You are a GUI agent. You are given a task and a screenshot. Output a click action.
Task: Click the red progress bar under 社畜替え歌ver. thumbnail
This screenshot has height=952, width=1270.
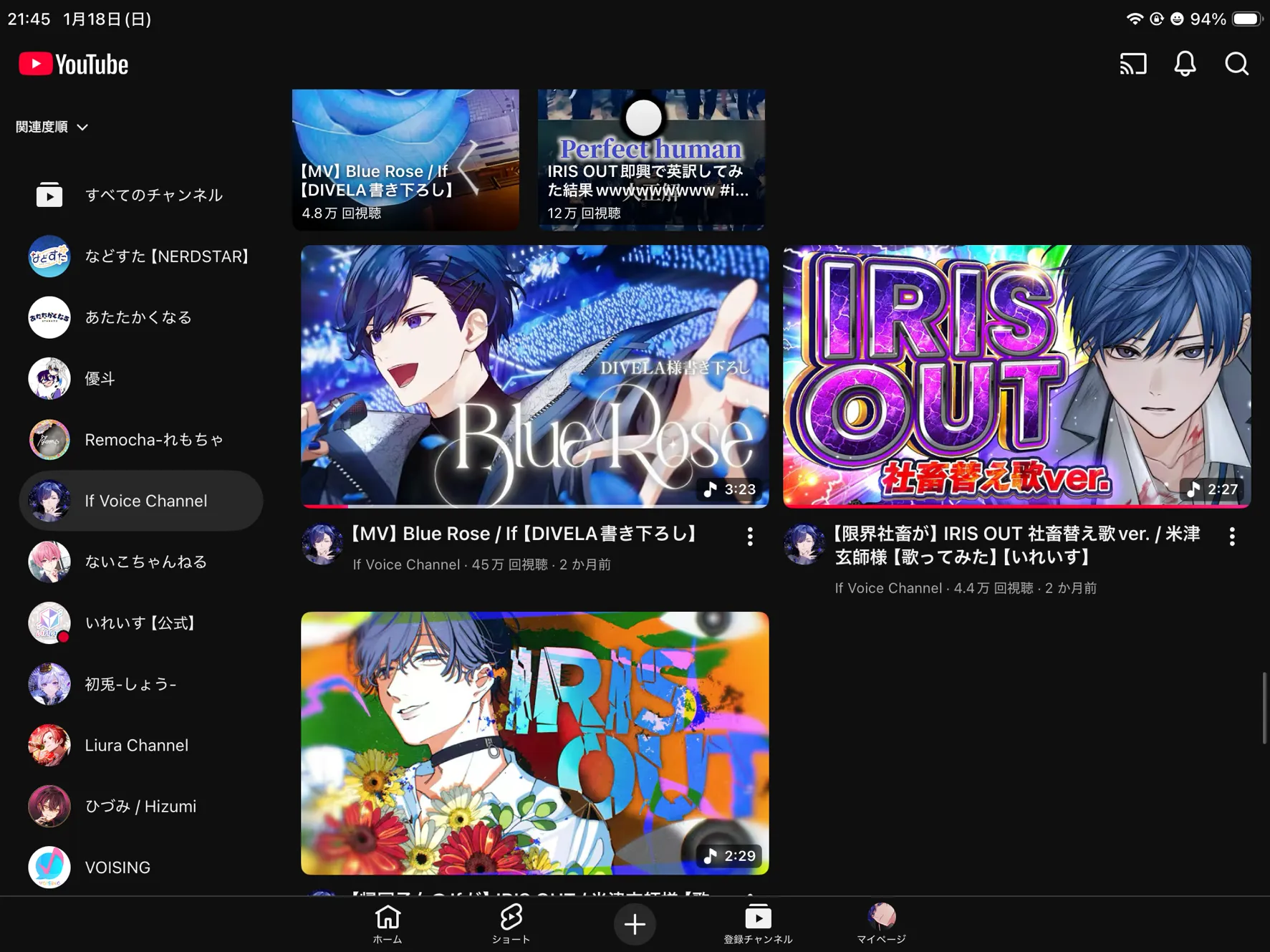click(1017, 506)
